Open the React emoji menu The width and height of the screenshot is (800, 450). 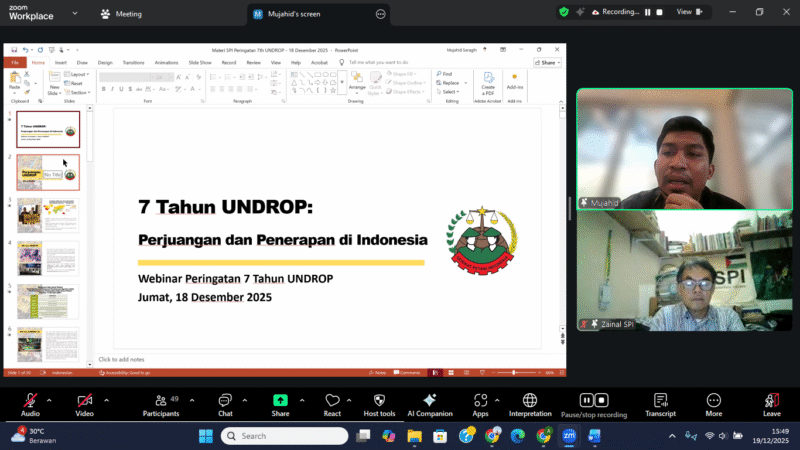click(332, 399)
